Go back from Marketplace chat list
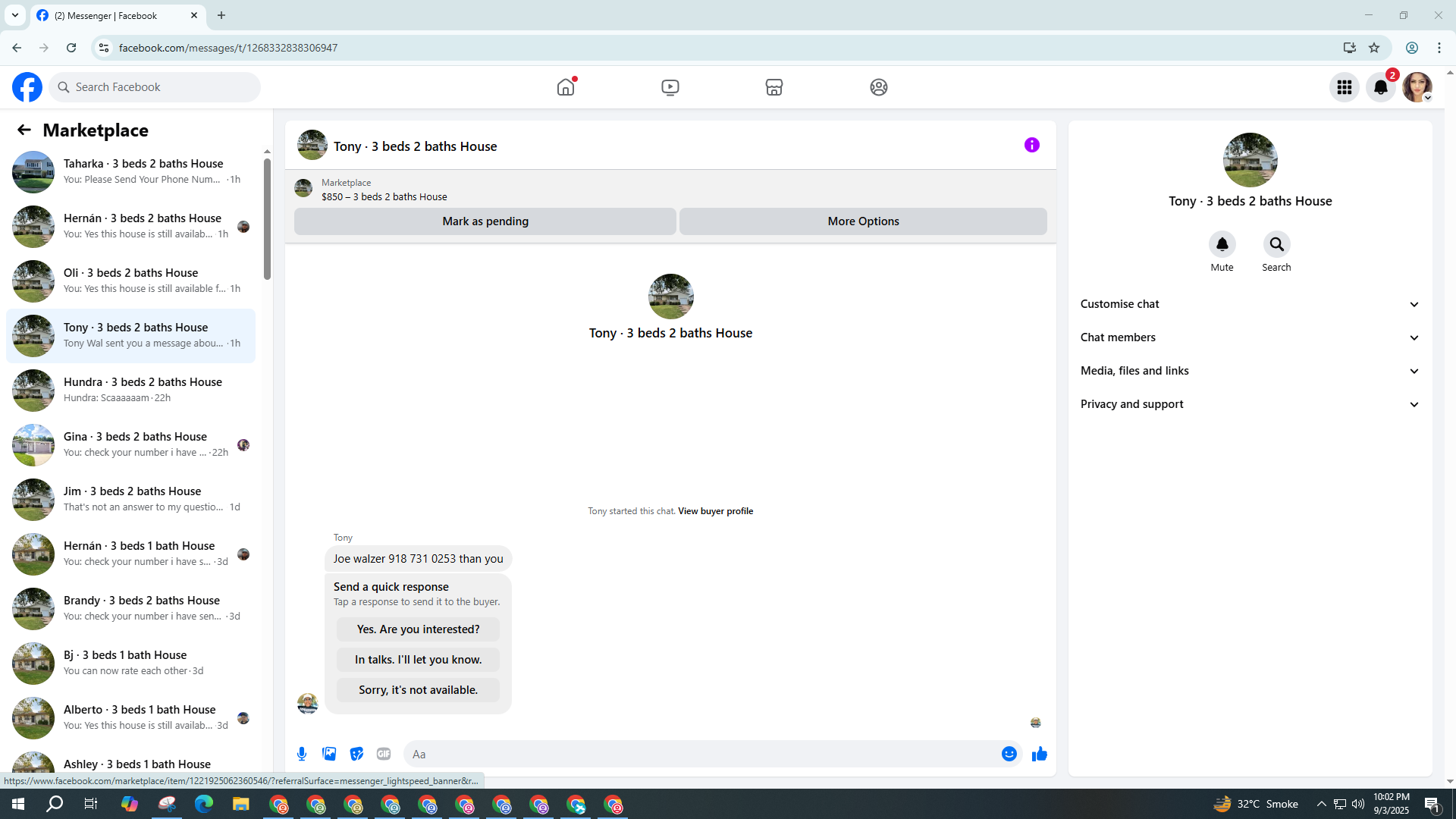Screen dimensions: 1456x819 (24, 130)
